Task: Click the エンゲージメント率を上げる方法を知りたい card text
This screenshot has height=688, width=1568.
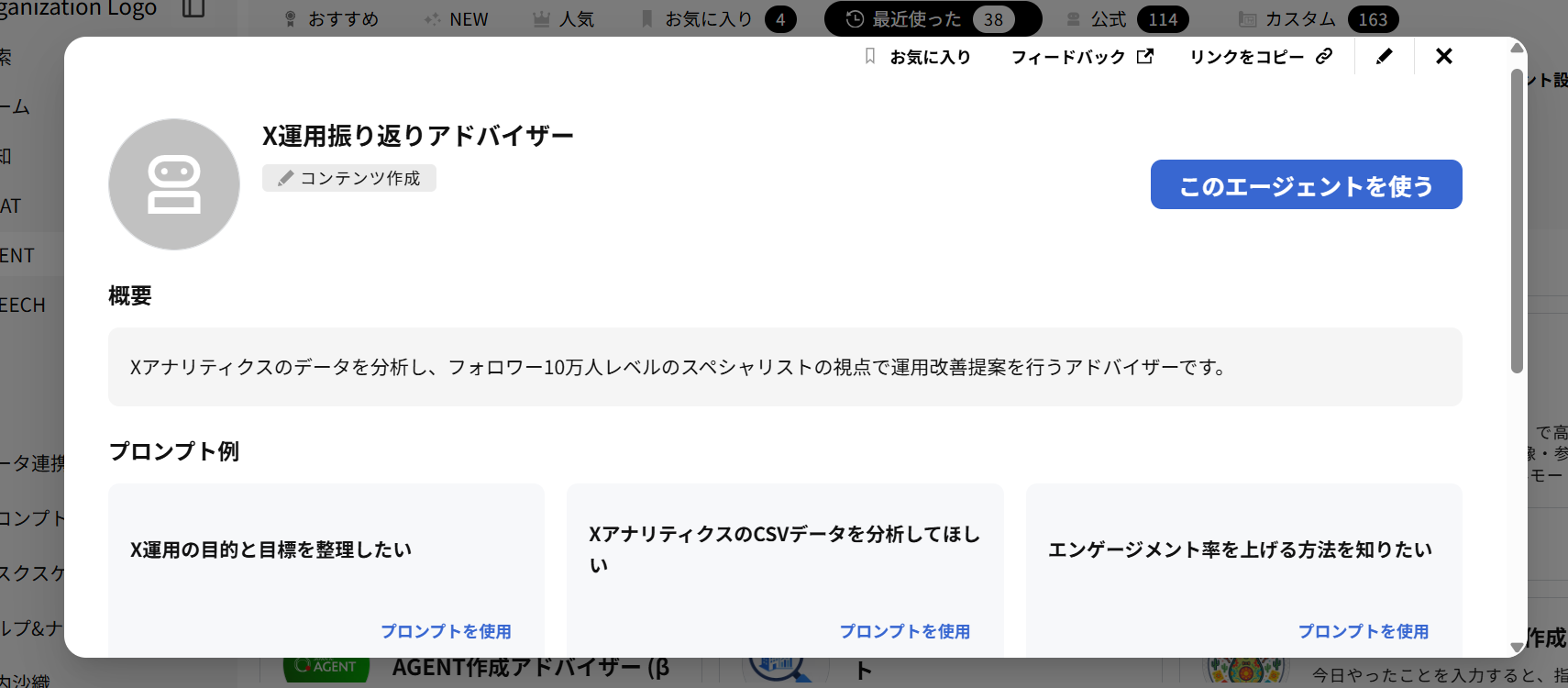Action: pos(1240,549)
